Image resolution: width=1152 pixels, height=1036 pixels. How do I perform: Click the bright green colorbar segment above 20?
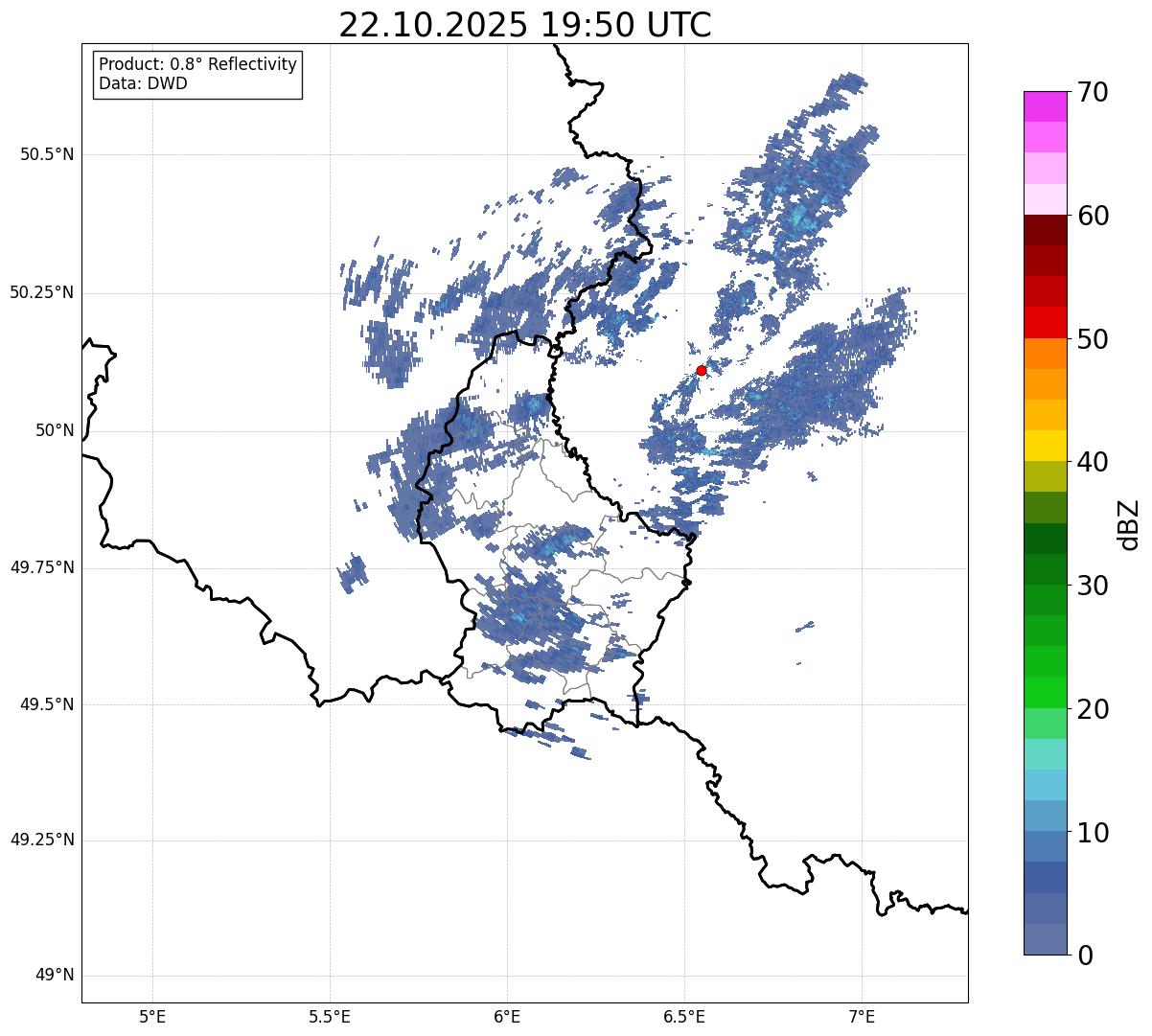[x=1046, y=693]
